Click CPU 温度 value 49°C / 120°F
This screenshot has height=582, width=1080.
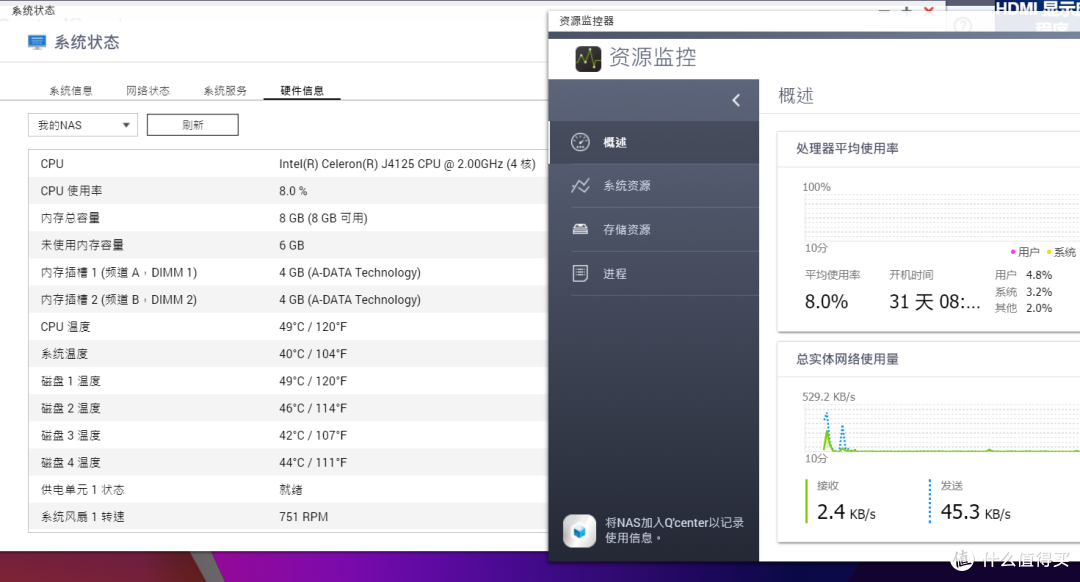313,326
